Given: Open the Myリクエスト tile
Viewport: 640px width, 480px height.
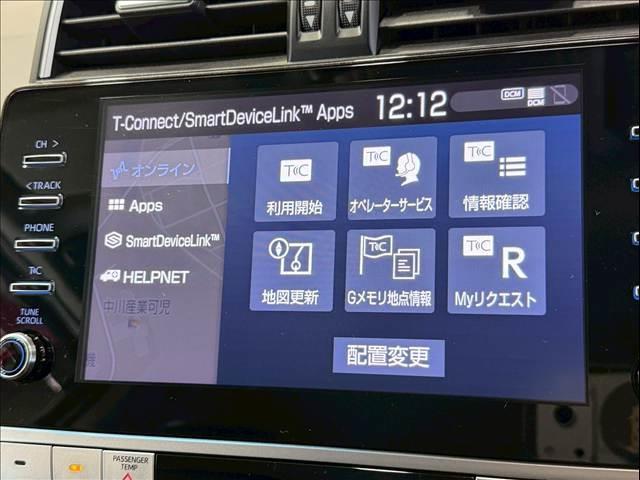Looking at the screenshot, I should (496, 271).
